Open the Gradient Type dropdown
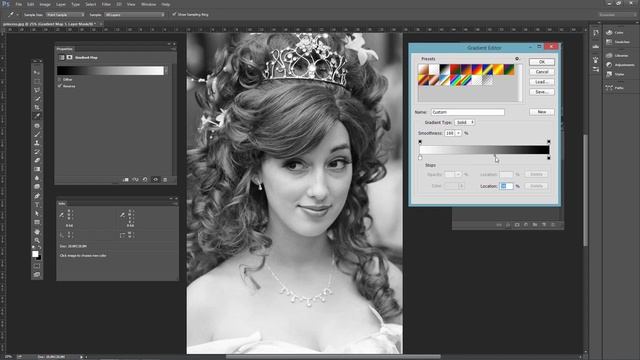This screenshot has height=360, width=640. (x=464, y=122)
